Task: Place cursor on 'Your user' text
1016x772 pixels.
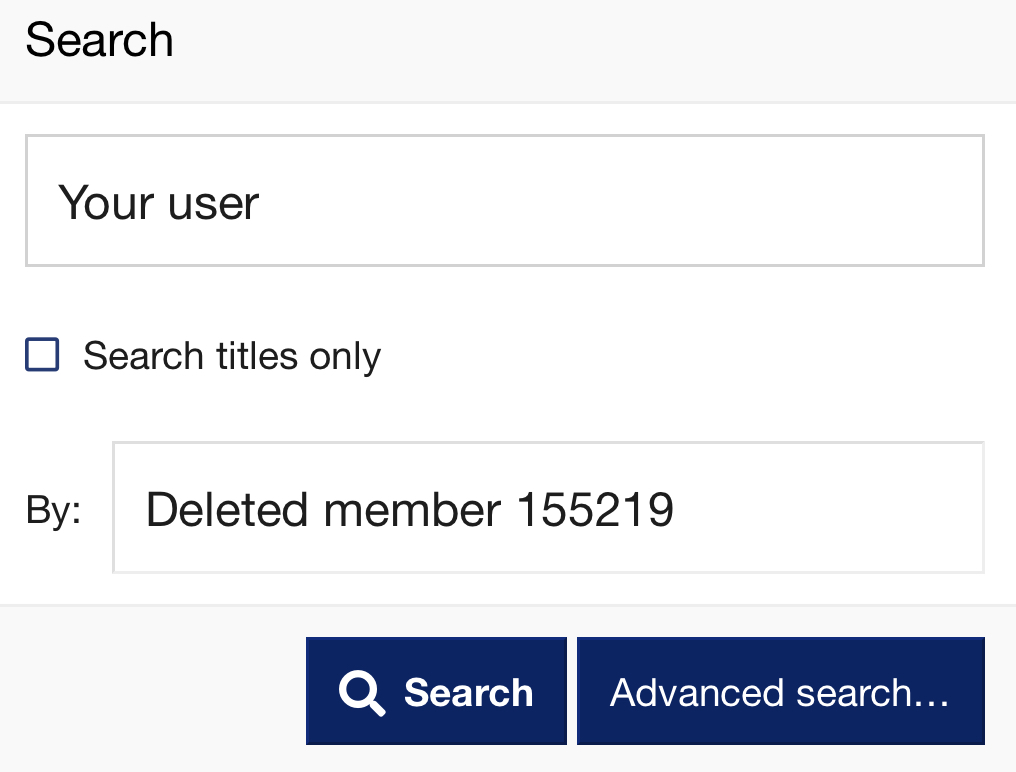Action: 159,203
